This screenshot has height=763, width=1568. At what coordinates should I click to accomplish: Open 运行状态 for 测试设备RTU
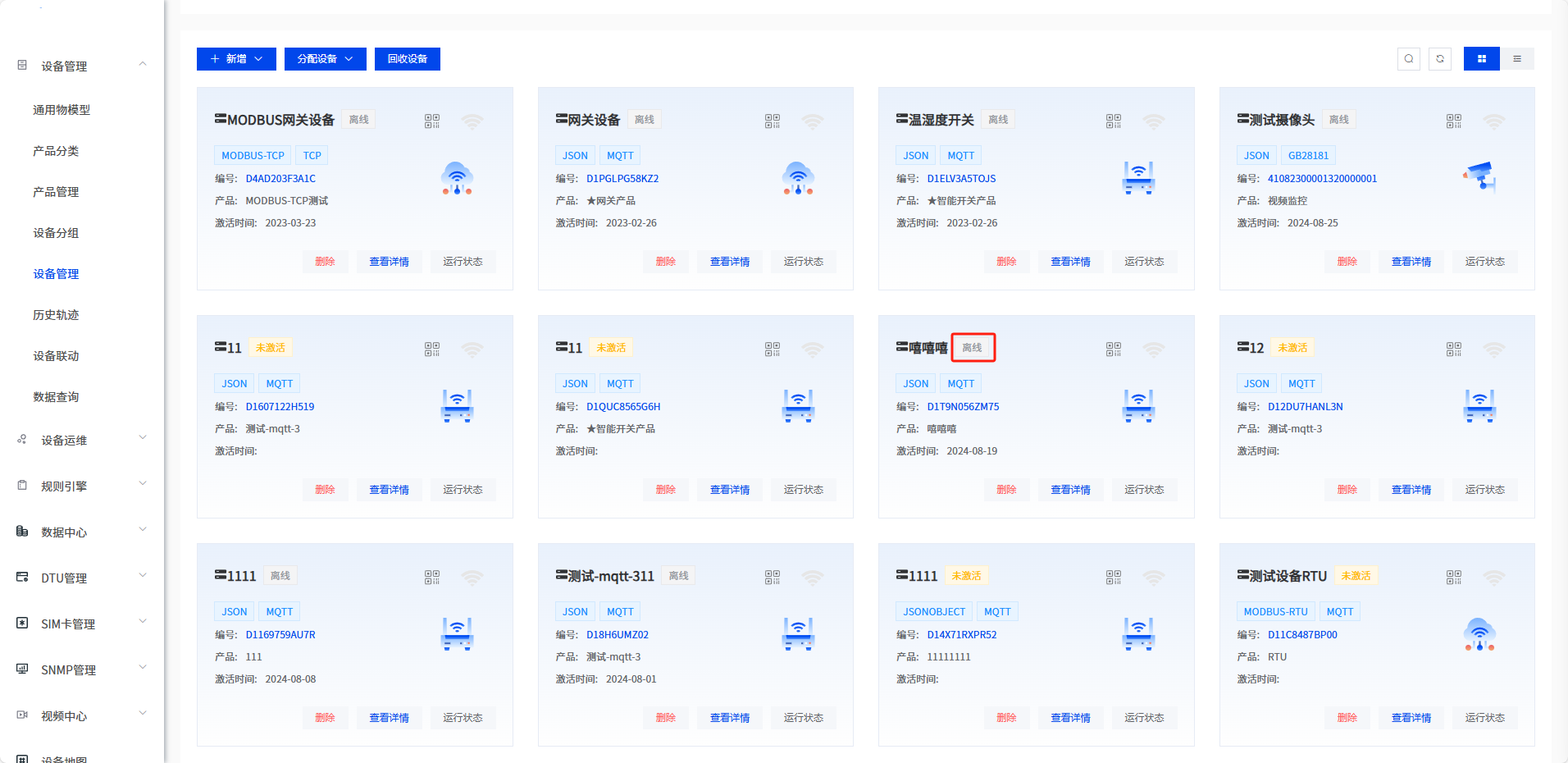coord(1485,718)
